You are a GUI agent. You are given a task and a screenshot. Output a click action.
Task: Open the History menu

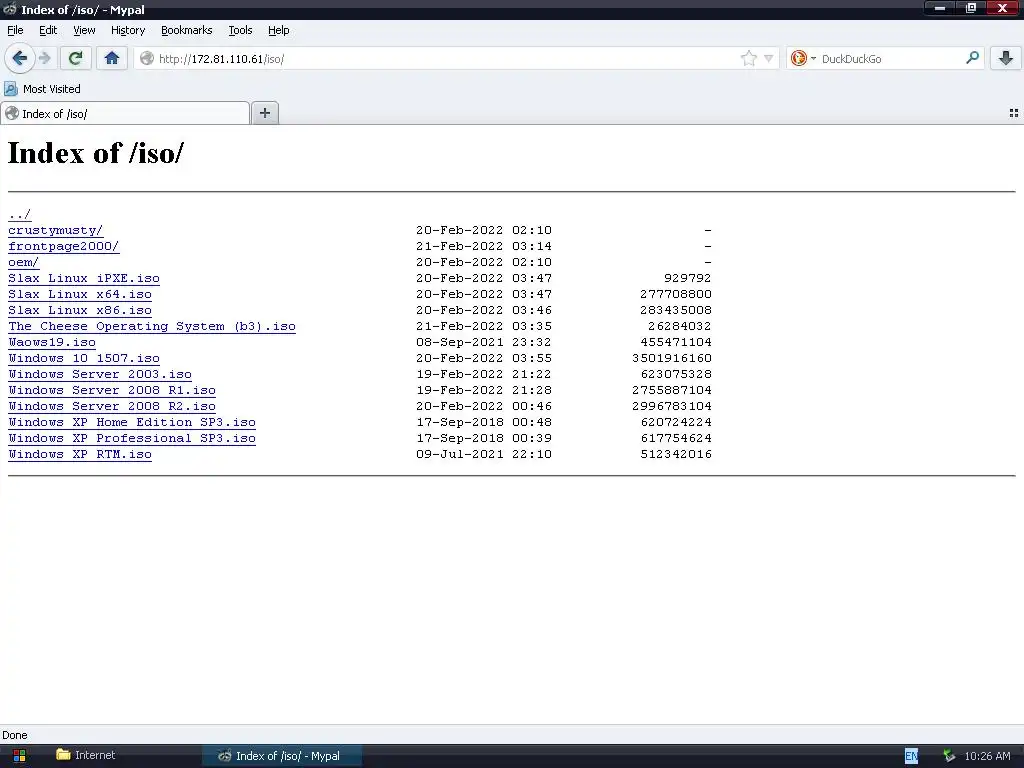pyautogui.click(x=127, y=30)
